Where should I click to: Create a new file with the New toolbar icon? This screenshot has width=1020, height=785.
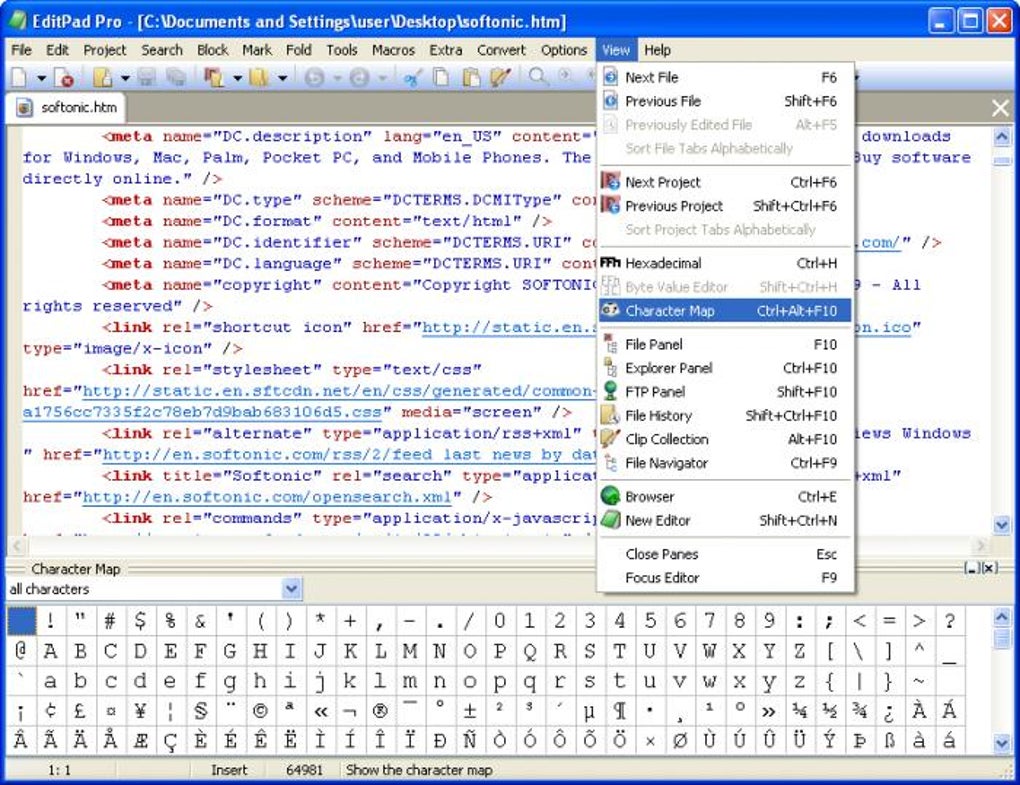[20, 77]
